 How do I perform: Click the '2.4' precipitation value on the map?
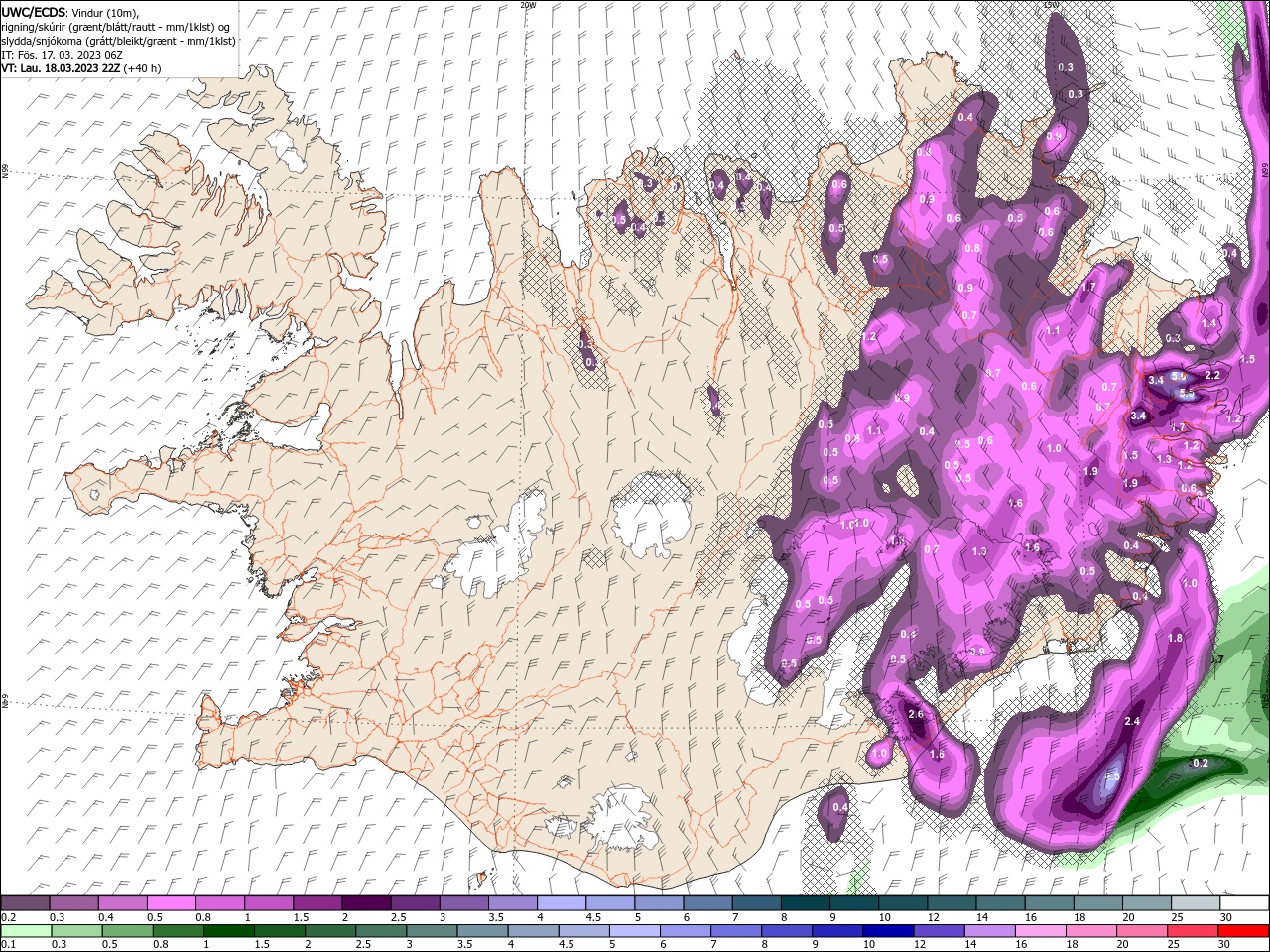[x=1132, y=721]
